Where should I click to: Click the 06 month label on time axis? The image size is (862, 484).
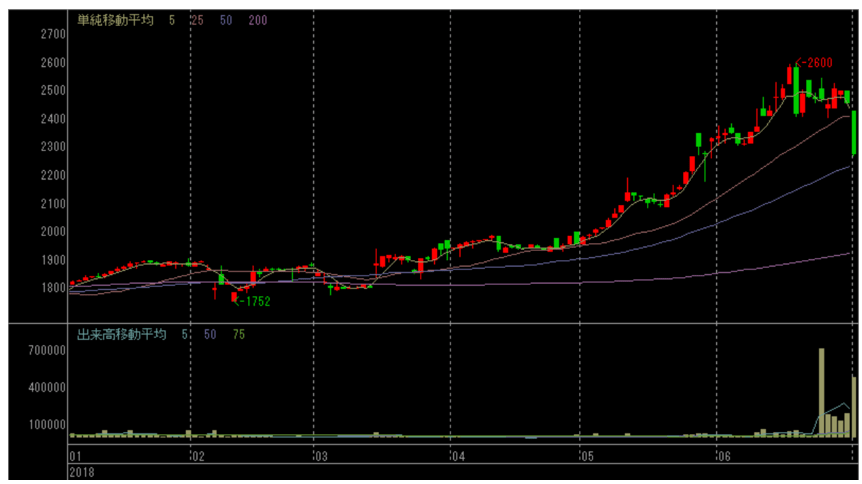[x=722, y=456]
